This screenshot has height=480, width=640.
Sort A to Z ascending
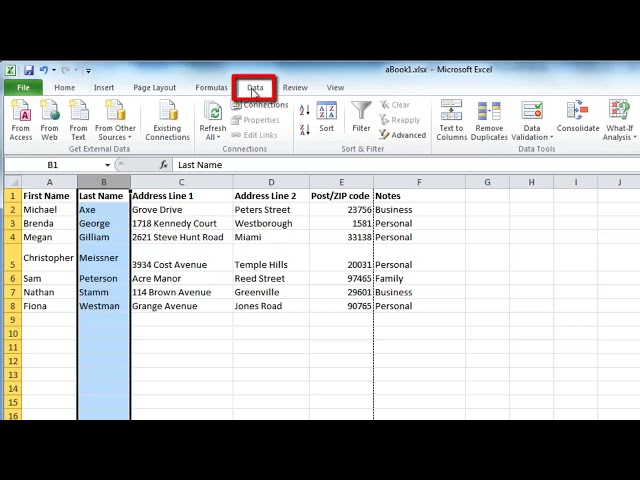click(304, 110)
